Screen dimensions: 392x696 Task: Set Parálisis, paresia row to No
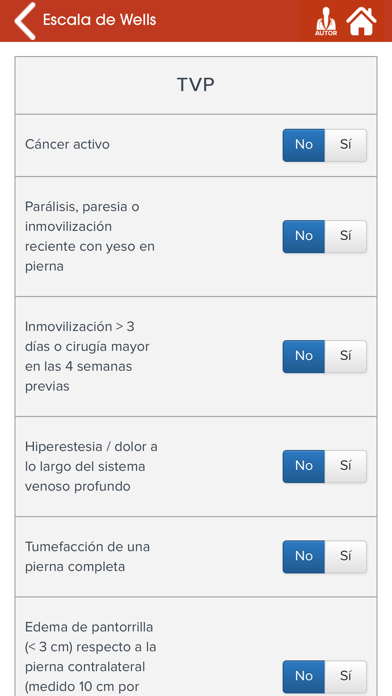pos(304,237)
